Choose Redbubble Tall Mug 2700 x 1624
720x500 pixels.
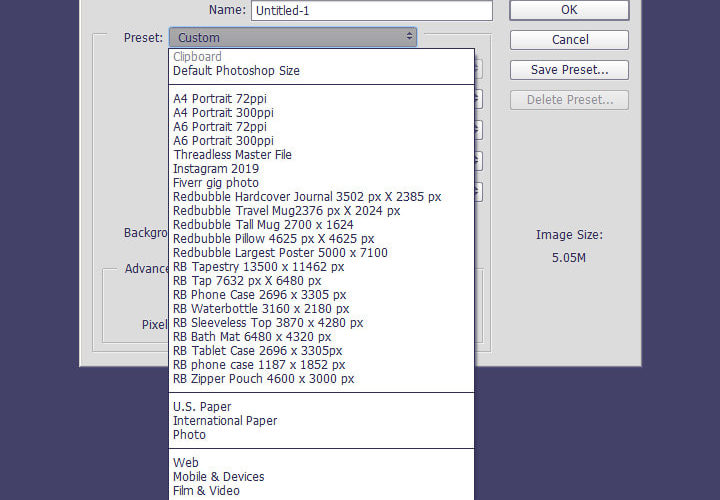click(321, 225)
